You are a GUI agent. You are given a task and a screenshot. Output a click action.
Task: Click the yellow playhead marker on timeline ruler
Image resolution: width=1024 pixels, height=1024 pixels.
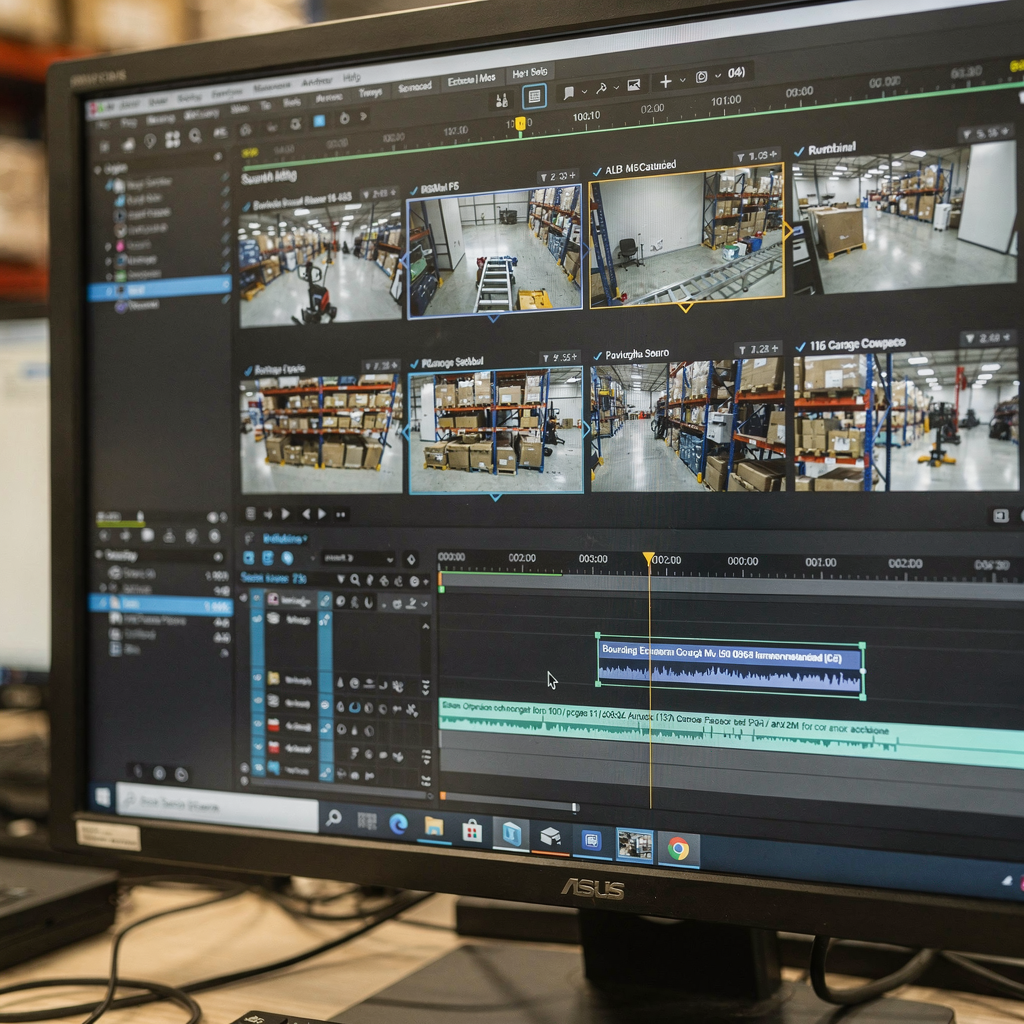pos(648,558)
